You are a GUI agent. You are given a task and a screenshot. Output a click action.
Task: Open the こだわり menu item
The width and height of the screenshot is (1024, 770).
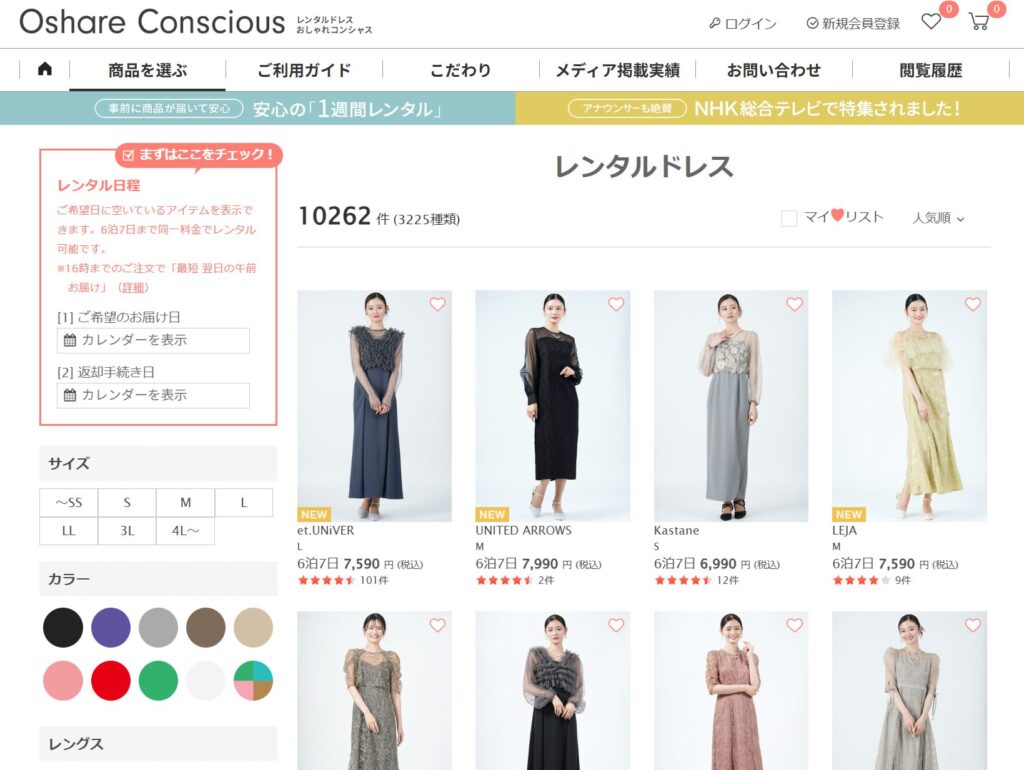click(x=460, y=70)
